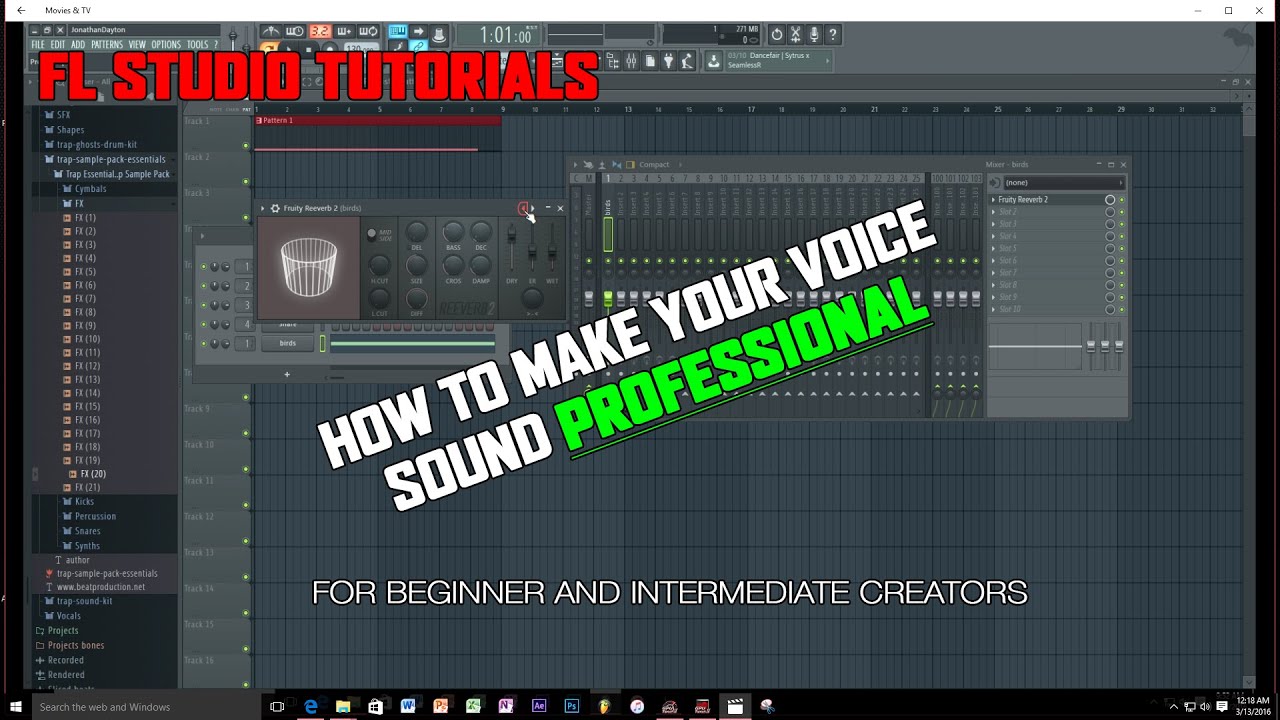Toggle mute LED on birds mixer track
The width and height of the screenshot is (1280, 720).
[607, 260]
